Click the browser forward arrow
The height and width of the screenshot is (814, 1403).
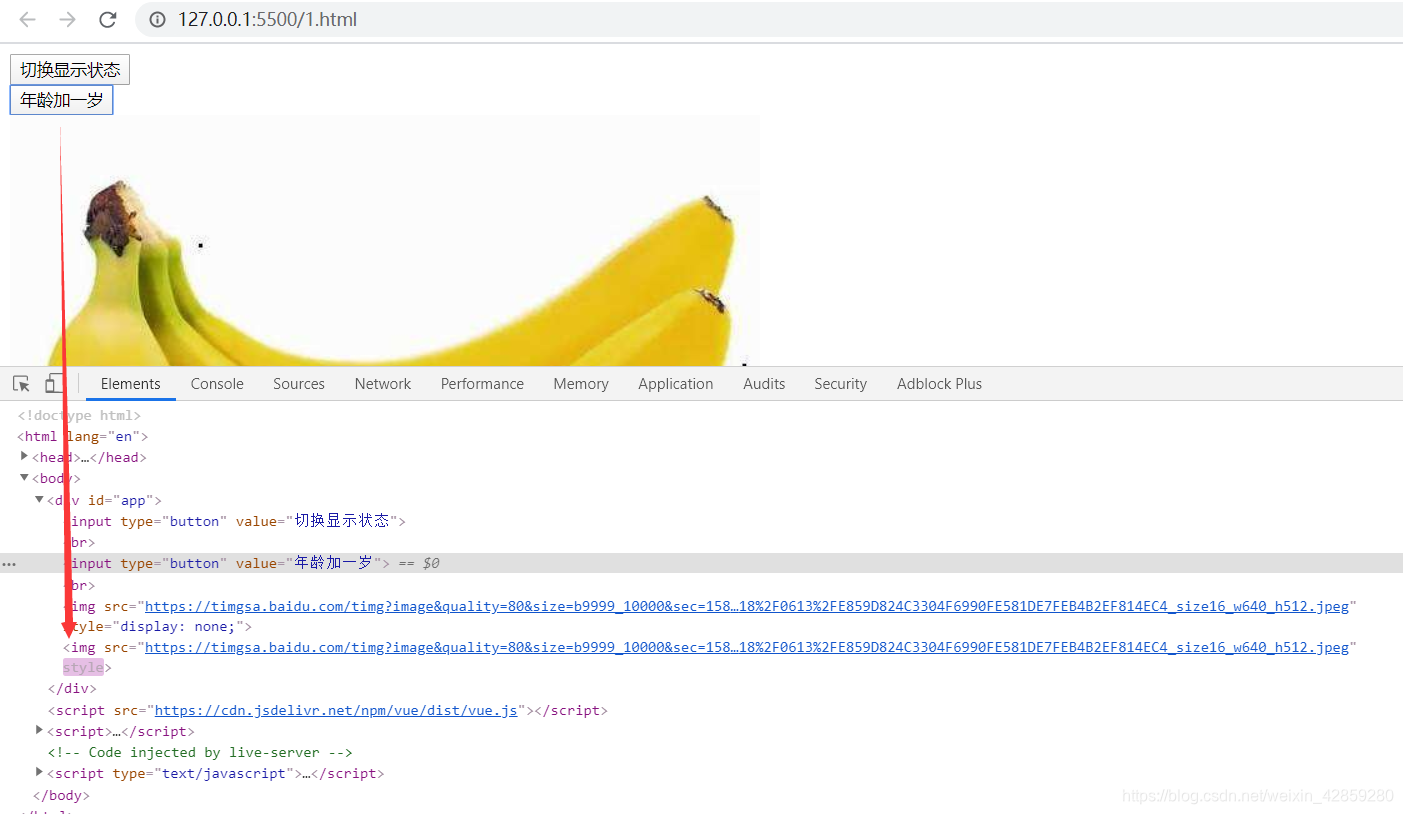(67, 19)
